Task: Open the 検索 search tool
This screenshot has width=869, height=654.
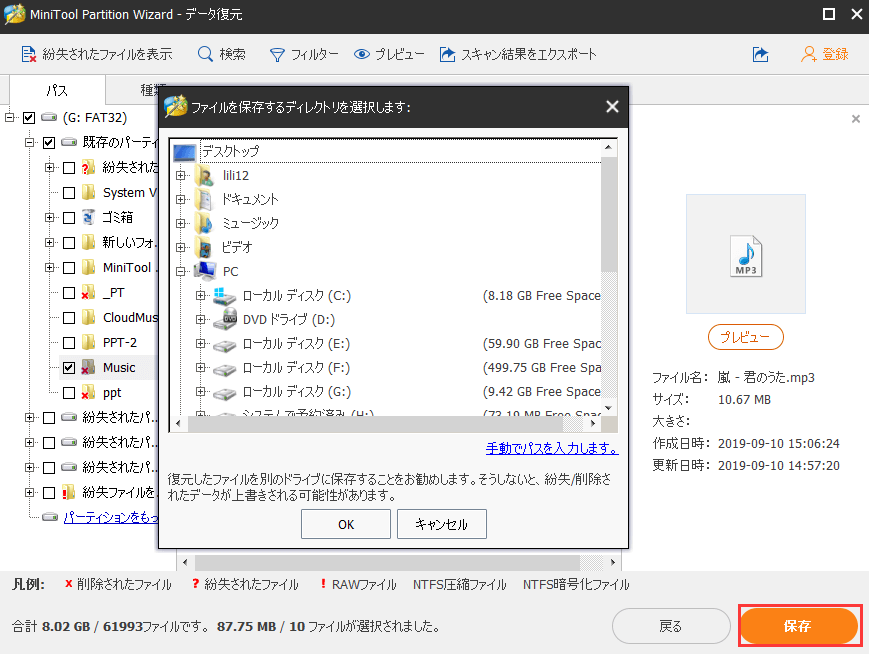Action: coord(222,54)
